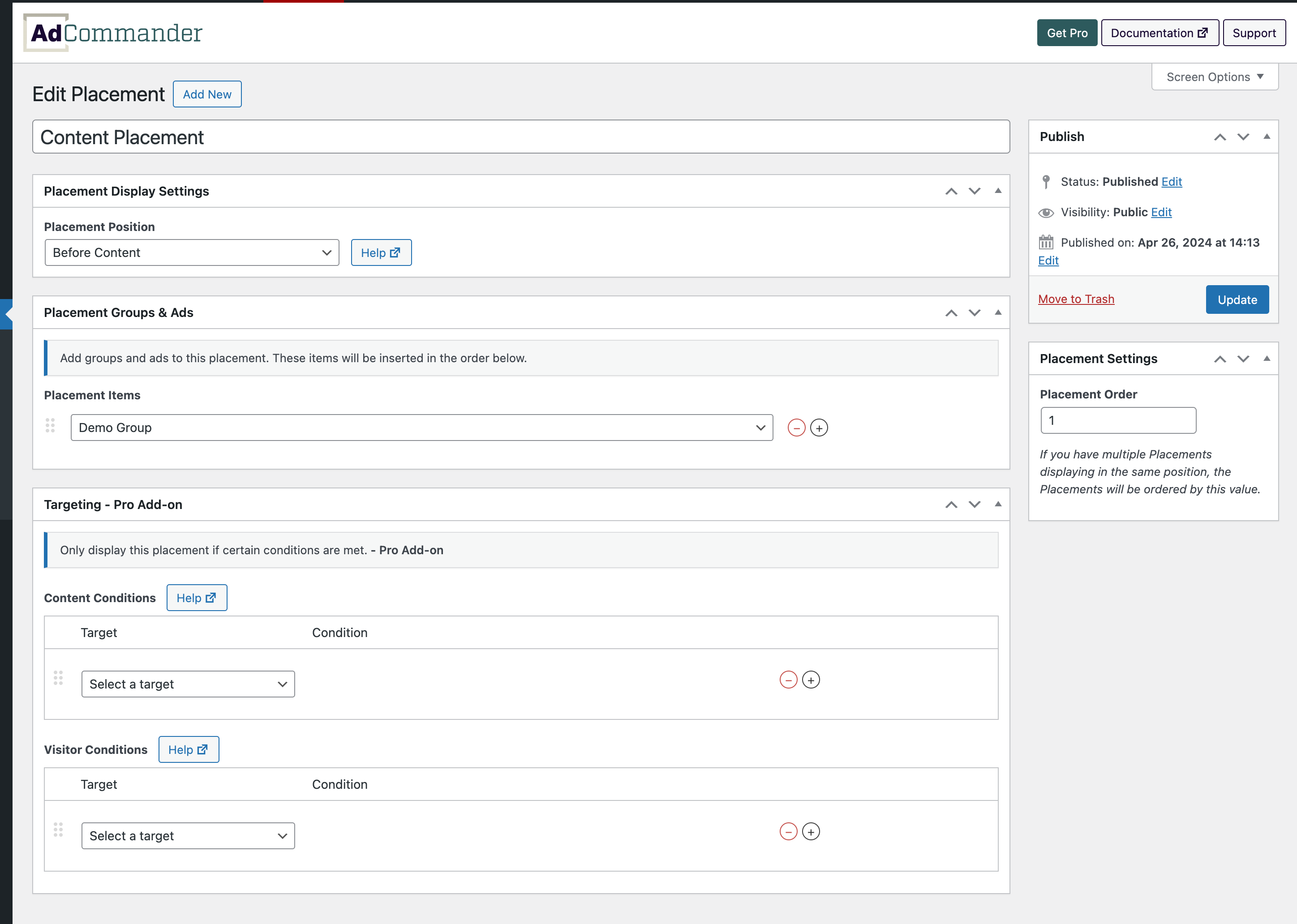Collapse Placement Groups & Ads panel
1297x924 pixels.
coord(998,312)
